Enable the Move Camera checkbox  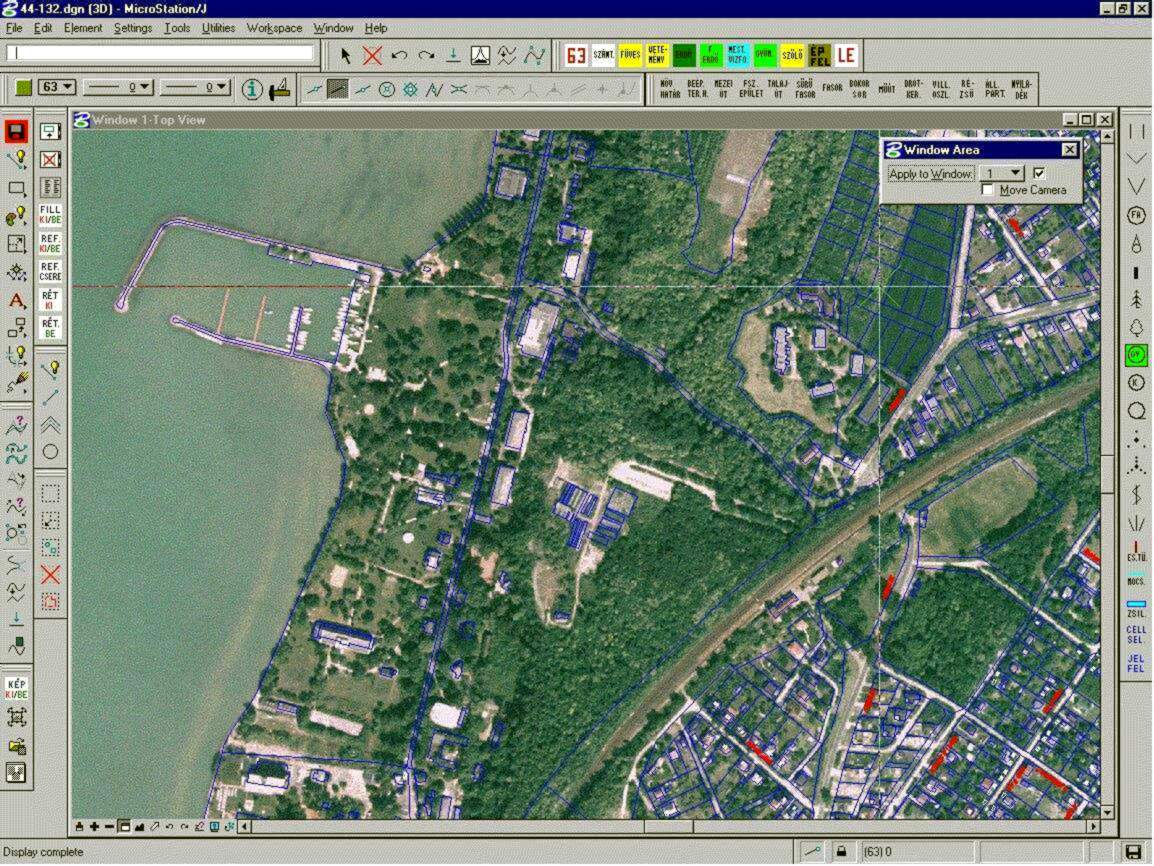[988, 190]
